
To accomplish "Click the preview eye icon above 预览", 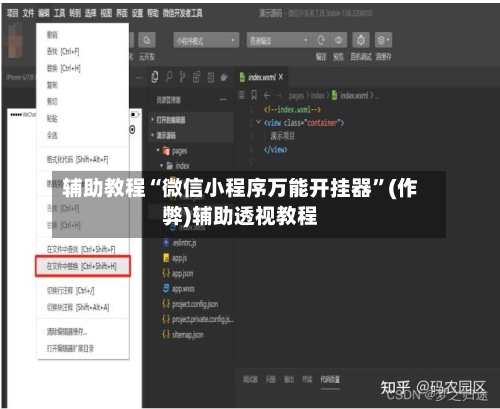I will point(338,41).
